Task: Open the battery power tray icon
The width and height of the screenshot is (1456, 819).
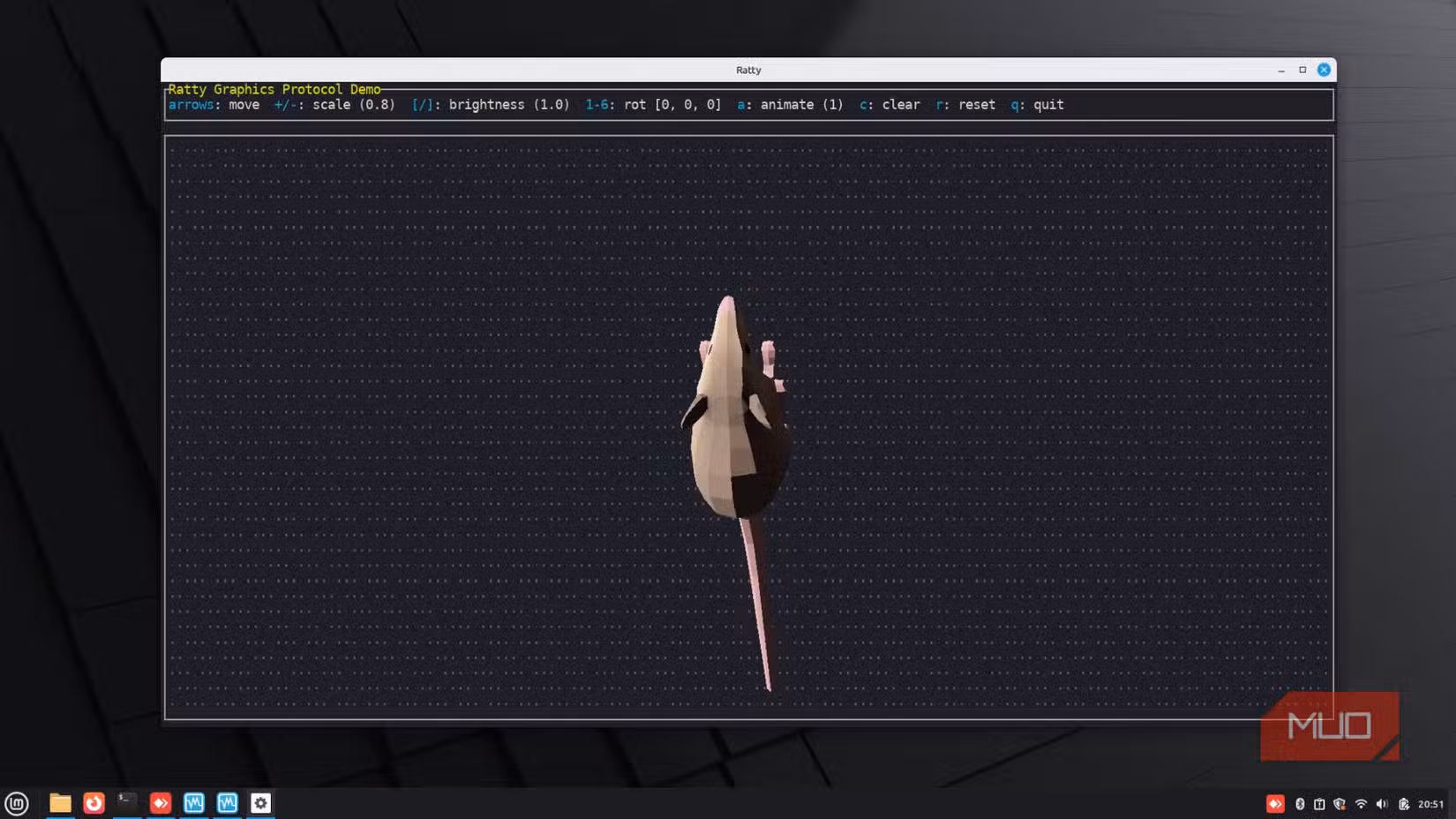Action: [1403, 804]
